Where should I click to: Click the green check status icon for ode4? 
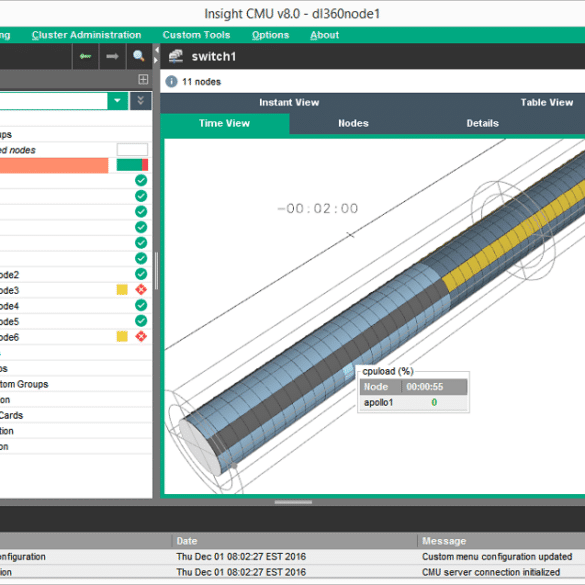141,305
